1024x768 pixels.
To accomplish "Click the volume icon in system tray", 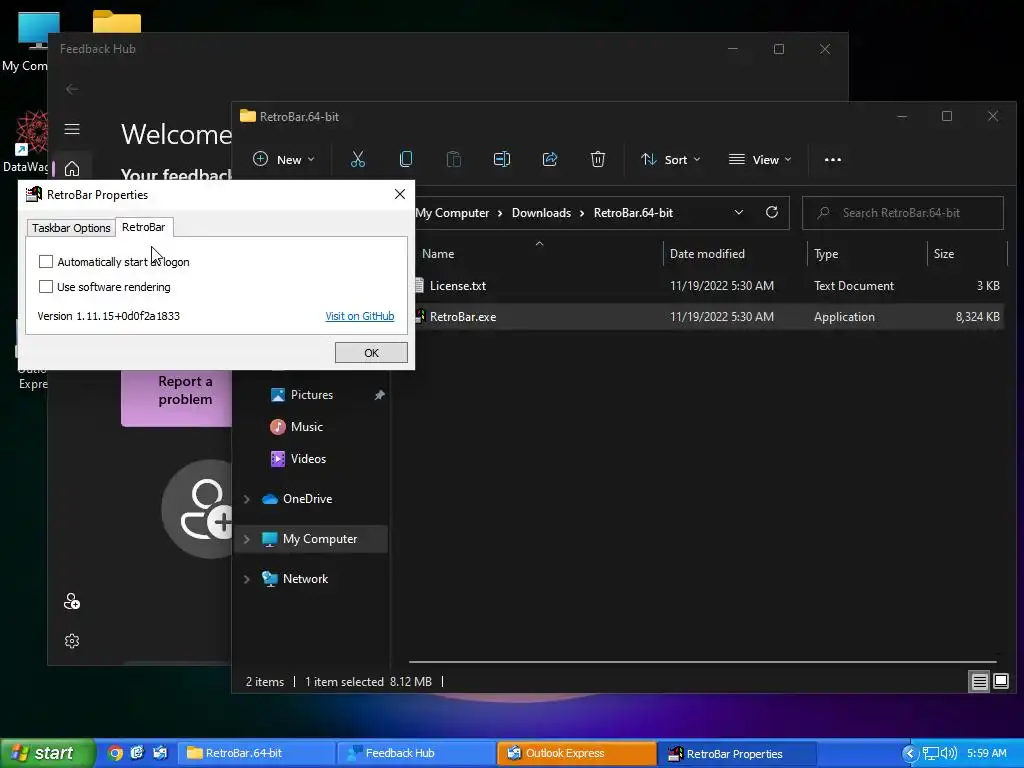I will coord(950,754).
